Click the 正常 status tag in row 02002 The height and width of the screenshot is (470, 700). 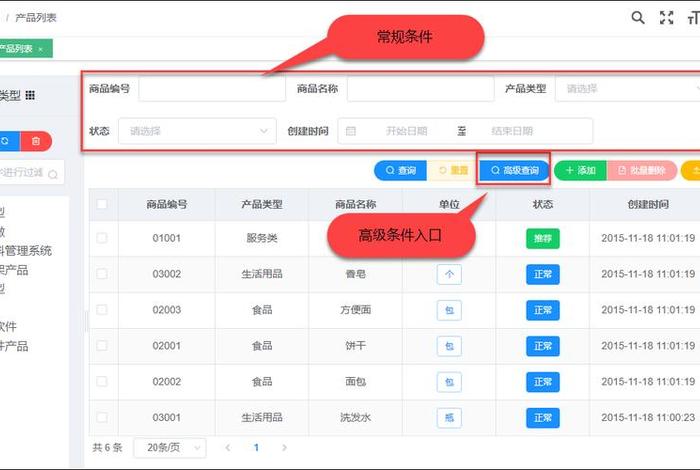click(543, 382)
